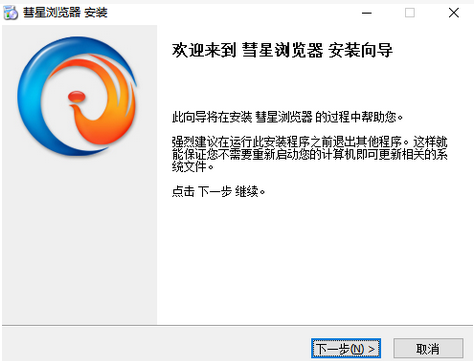This screenshot has width=474, height=361.
Task: Click the installer icon in the title bar
Action: (x=10, y=13)
